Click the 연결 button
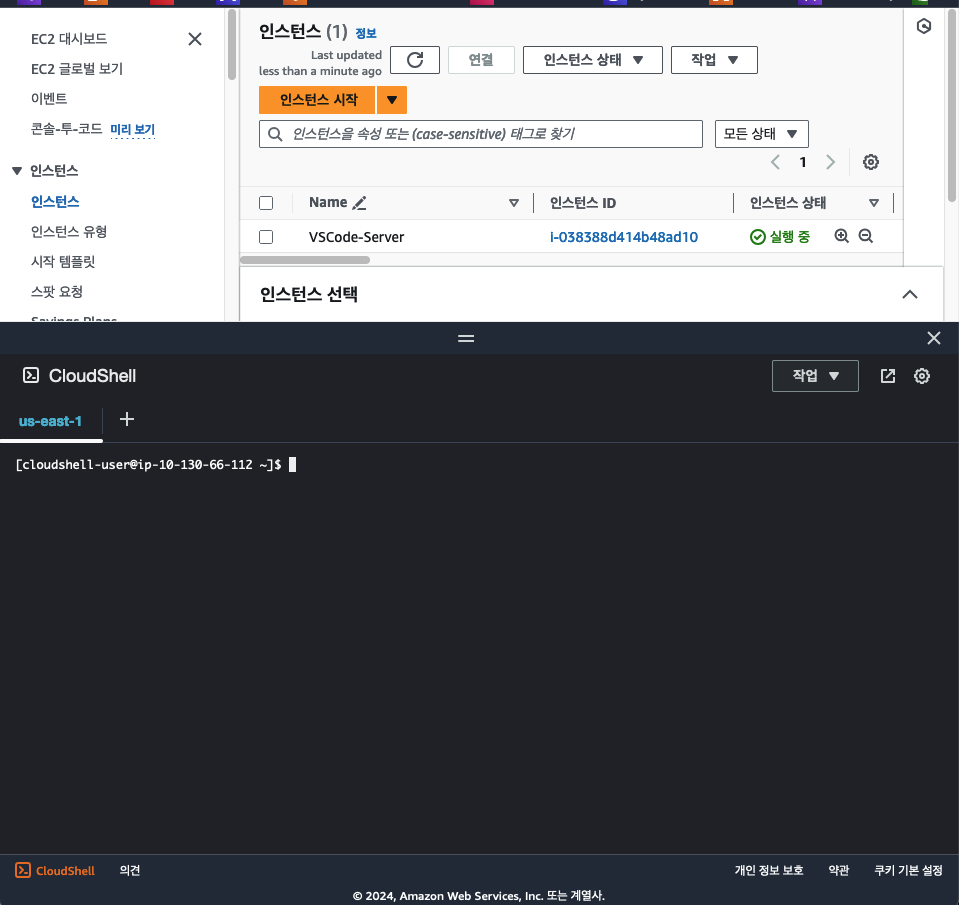This screenshot has height=905, width=959. click(481, 60)
